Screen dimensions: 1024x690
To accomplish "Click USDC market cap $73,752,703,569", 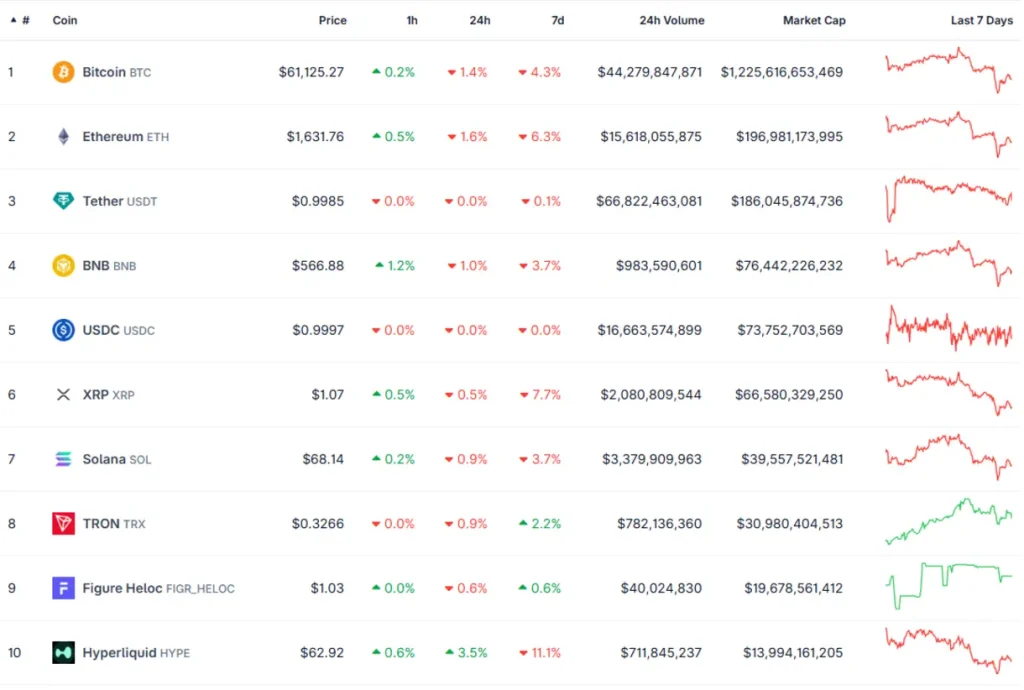I will [790, 330].
